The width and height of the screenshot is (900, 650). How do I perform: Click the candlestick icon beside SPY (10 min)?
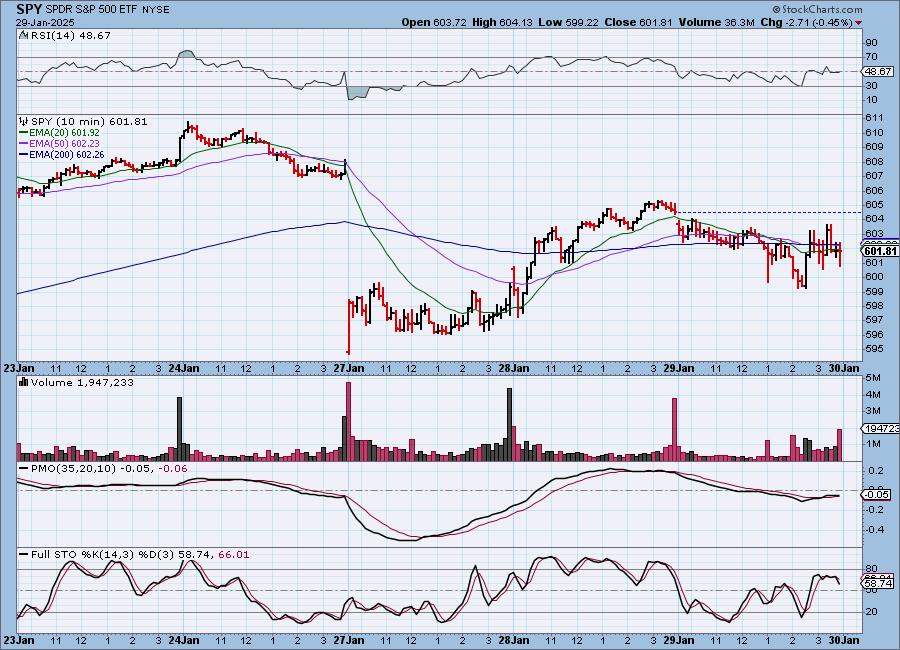tap(24, 122)
